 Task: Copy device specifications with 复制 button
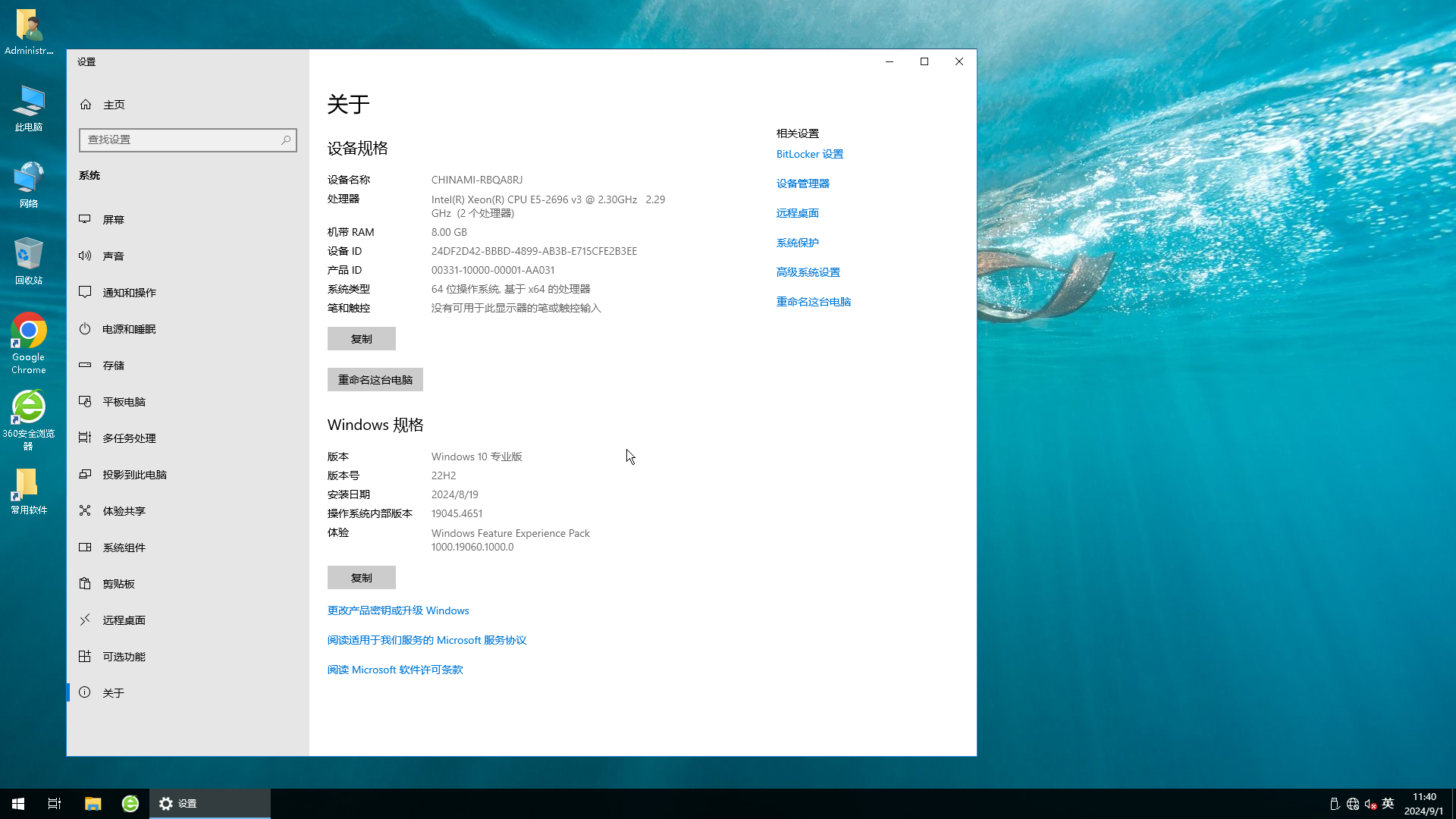pyautogui.click(x=362, y=339)
